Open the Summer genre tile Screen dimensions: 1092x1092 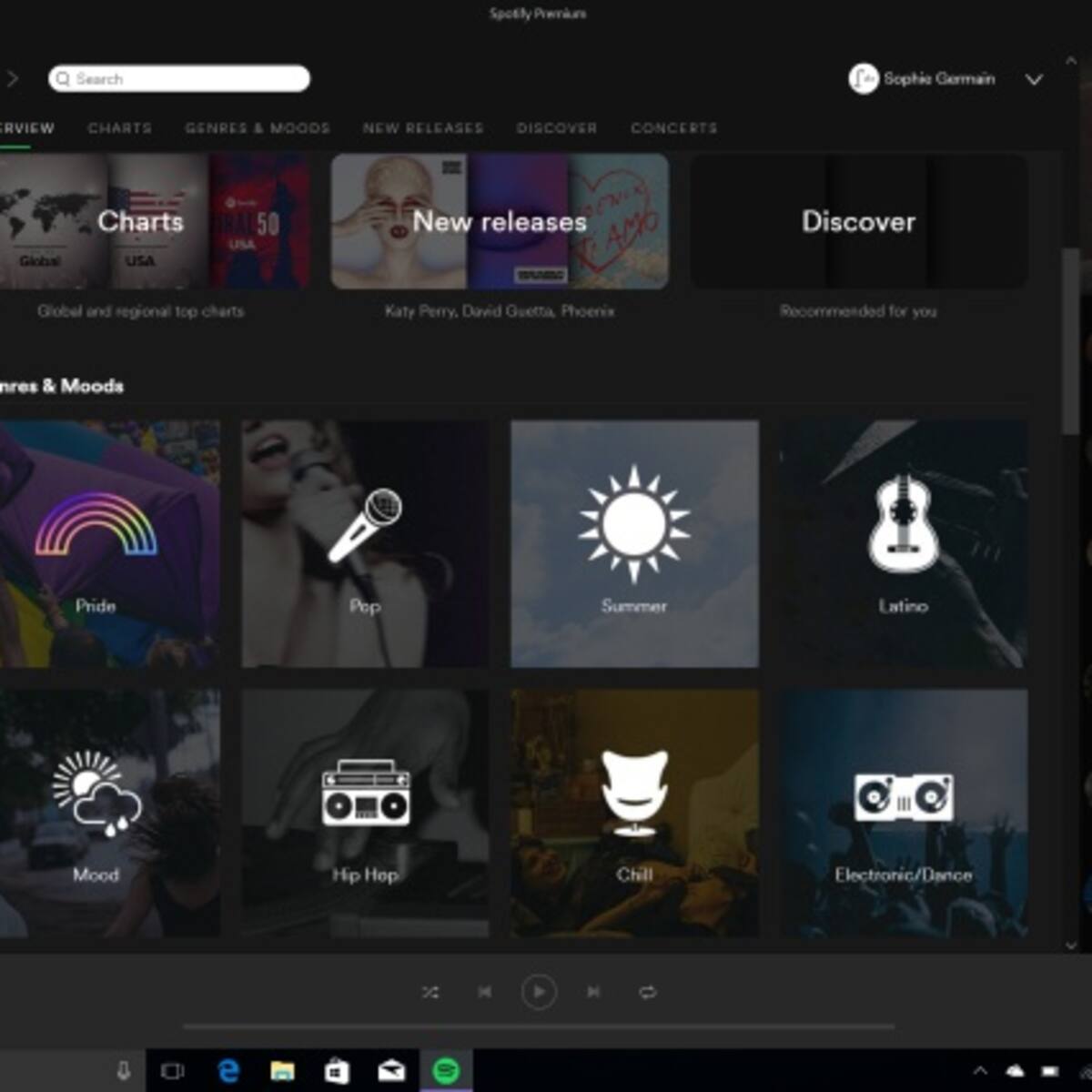634,543
